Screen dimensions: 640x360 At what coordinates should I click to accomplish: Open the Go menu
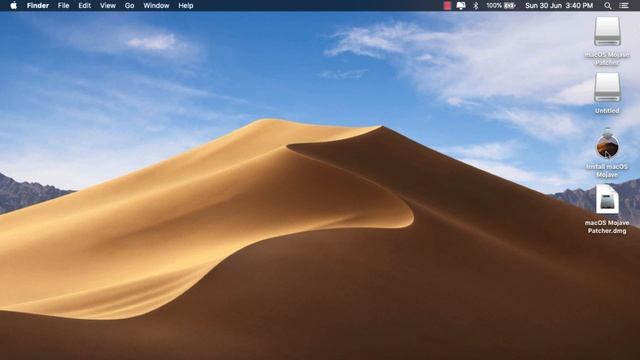(129, 6)
